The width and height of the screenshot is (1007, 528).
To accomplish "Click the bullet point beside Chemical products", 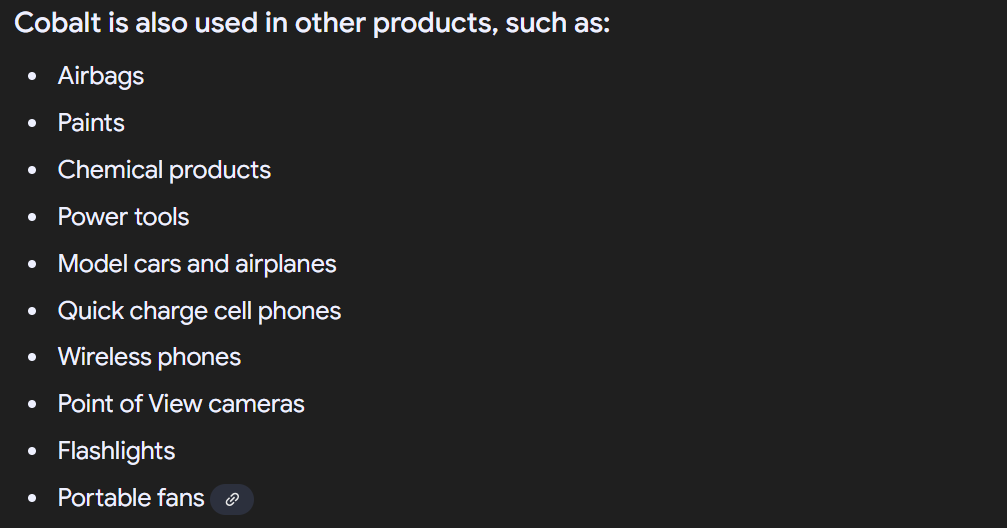I will 33,170.
